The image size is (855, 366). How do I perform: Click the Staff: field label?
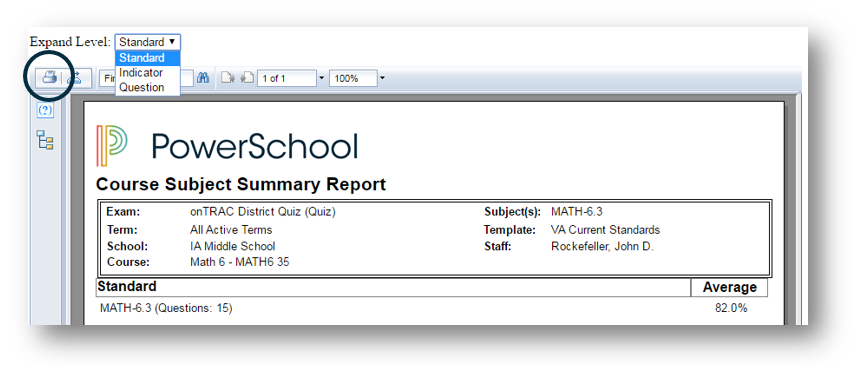point(497,246)
